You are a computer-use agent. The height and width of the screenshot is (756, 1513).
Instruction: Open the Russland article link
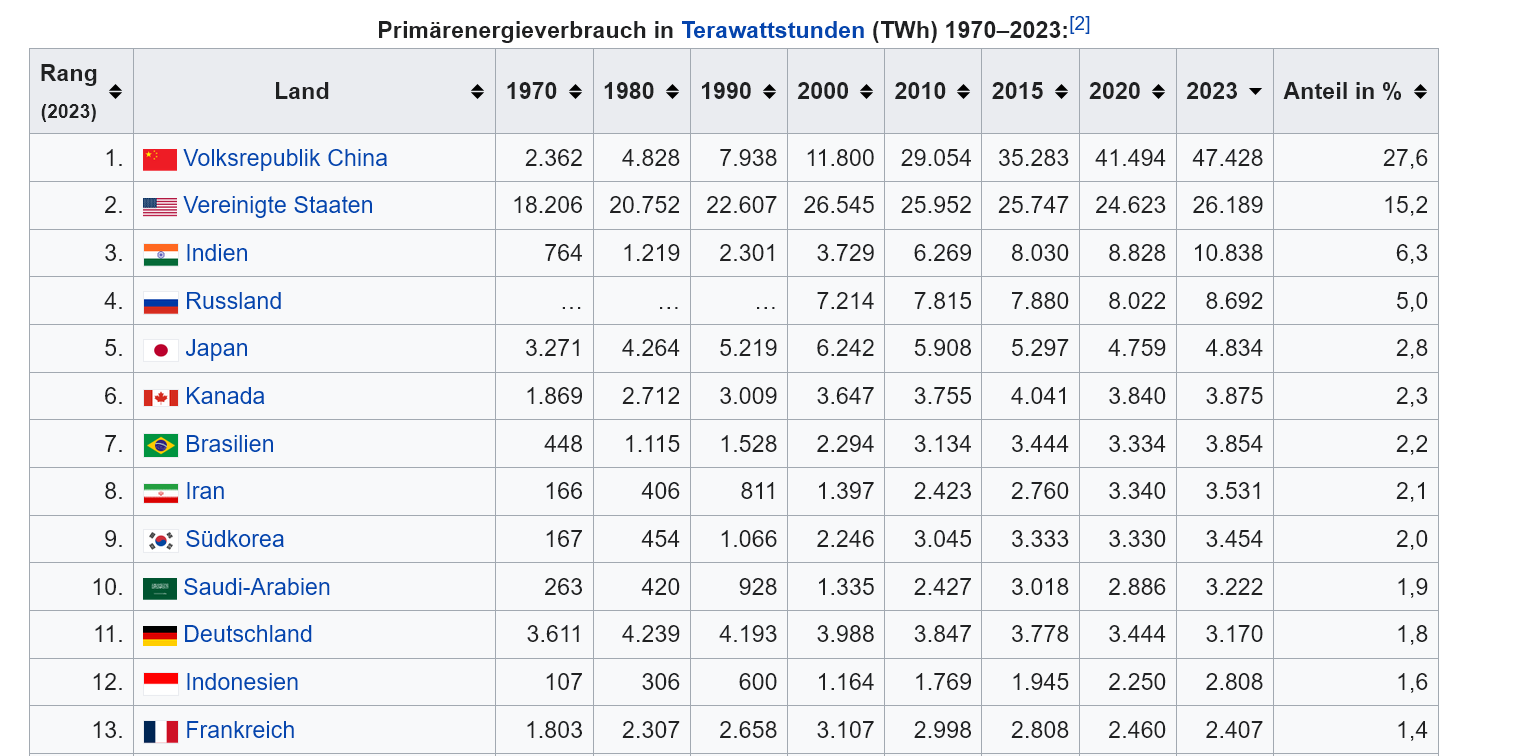234,301
